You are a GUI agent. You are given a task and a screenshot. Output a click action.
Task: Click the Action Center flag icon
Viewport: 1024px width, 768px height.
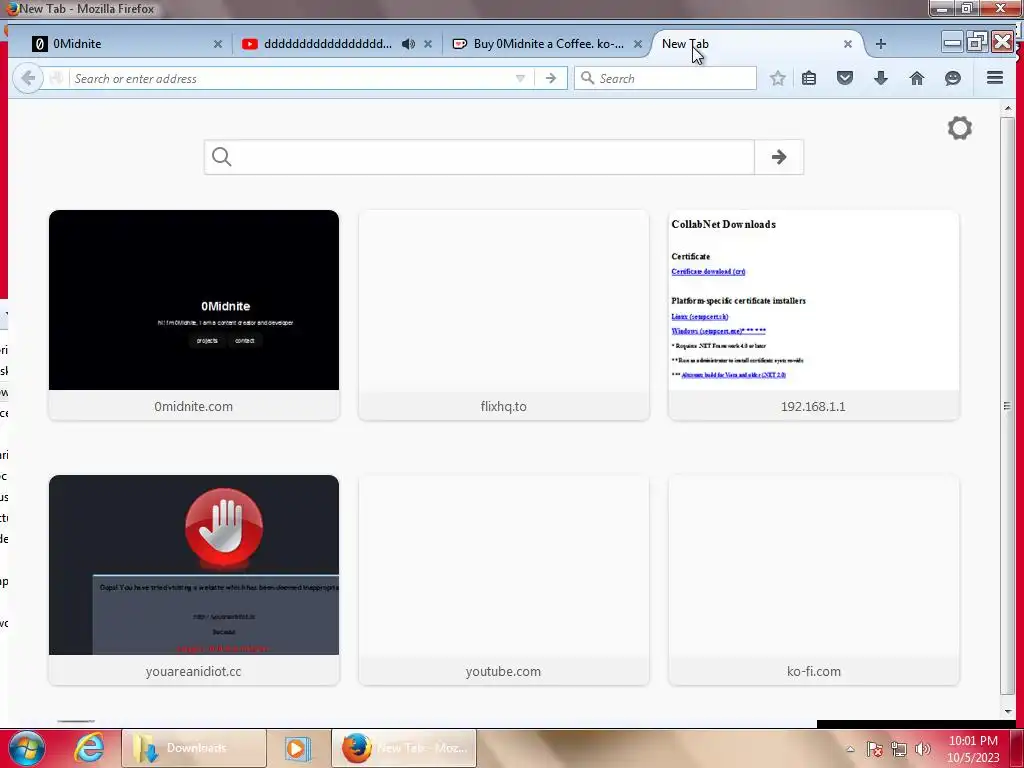pos(874,749)
